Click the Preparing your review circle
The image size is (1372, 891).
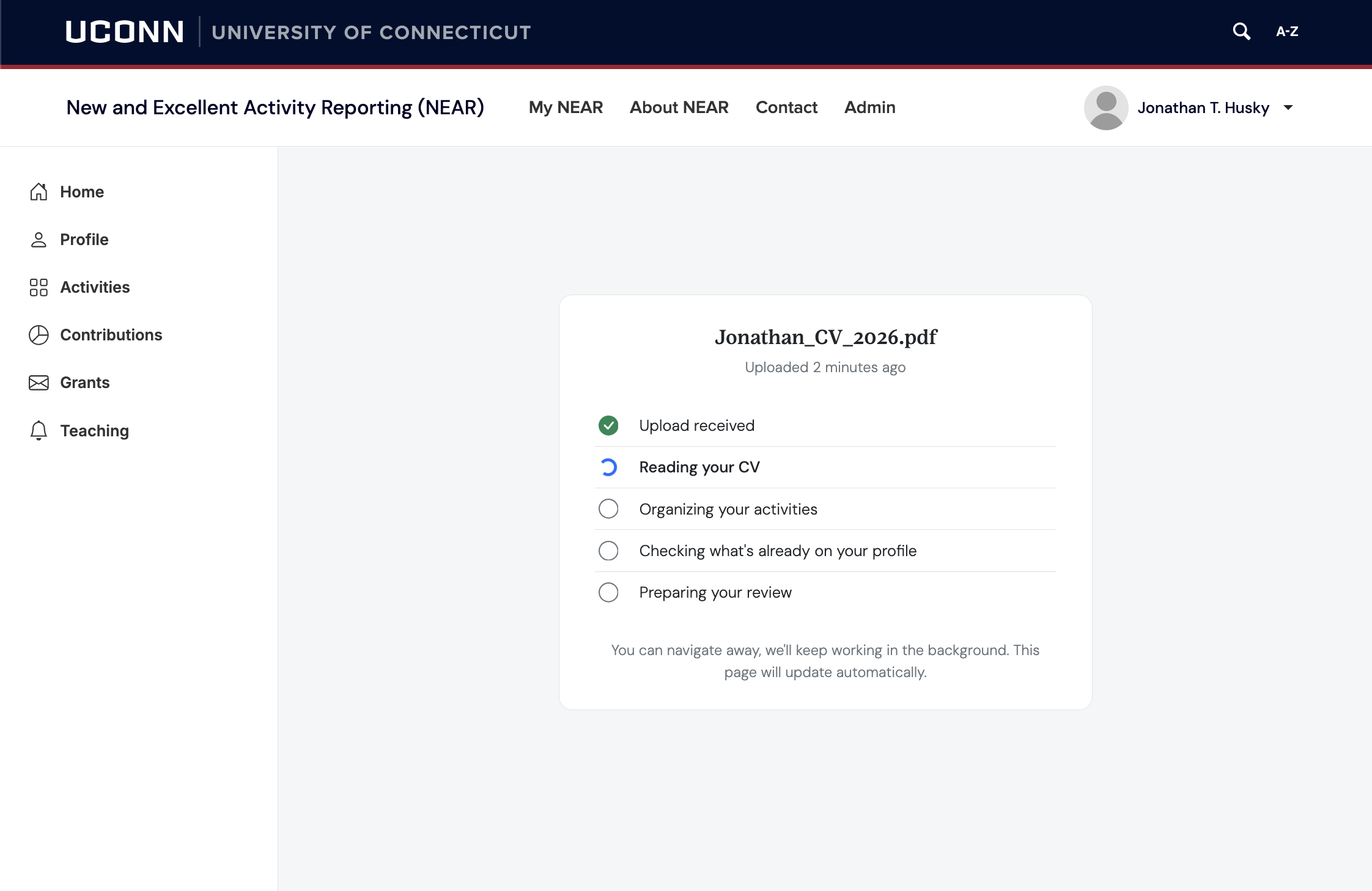(608, 592)
